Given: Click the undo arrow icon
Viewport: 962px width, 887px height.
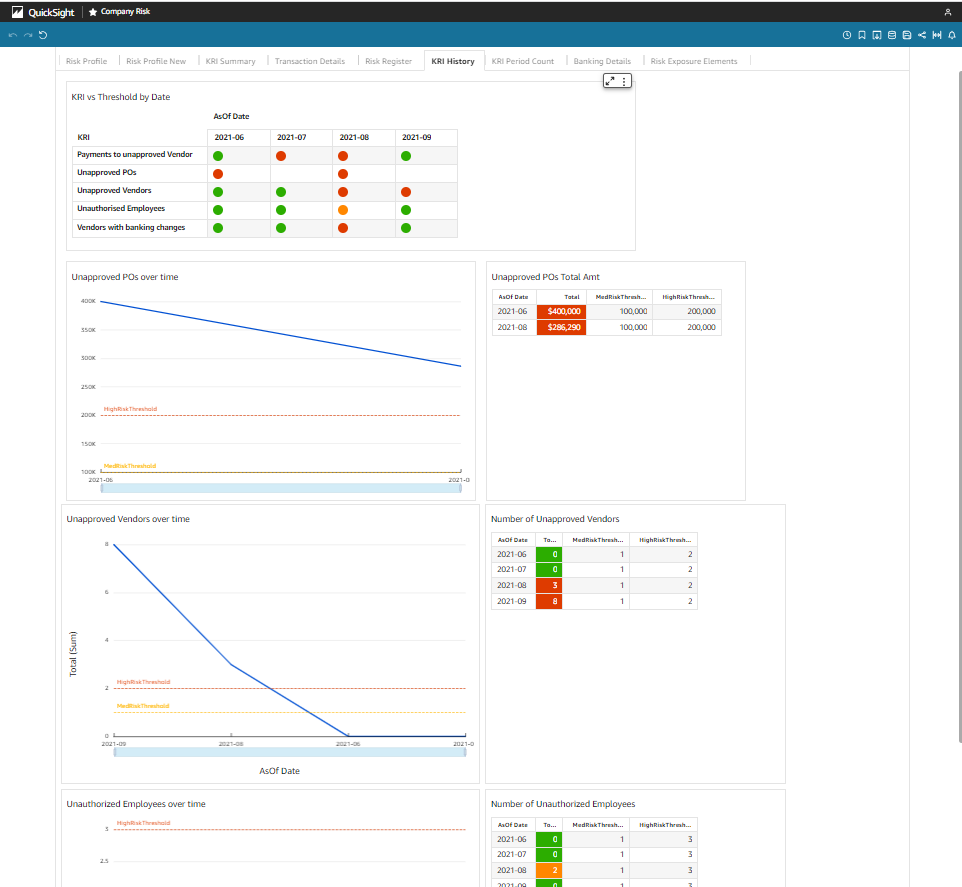Looking at the screenshot, I should tap(13, 35).
